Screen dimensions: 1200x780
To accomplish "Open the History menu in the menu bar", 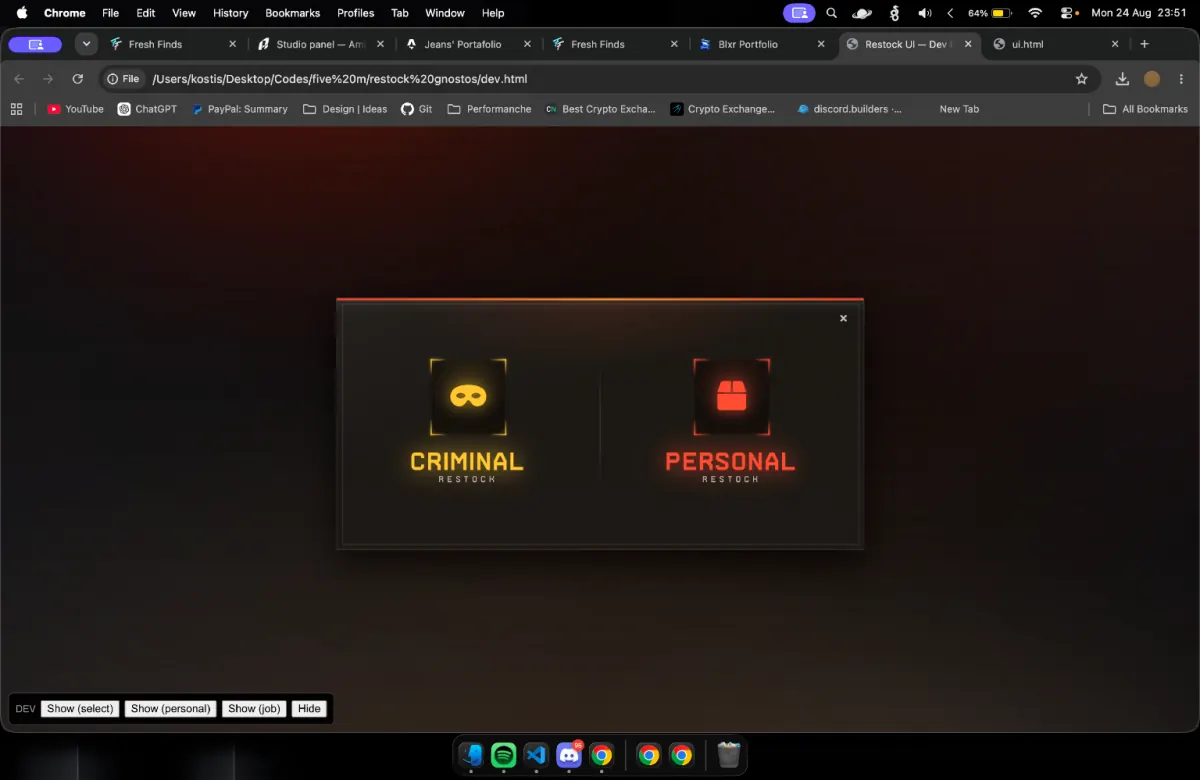I will pos(231,13).
